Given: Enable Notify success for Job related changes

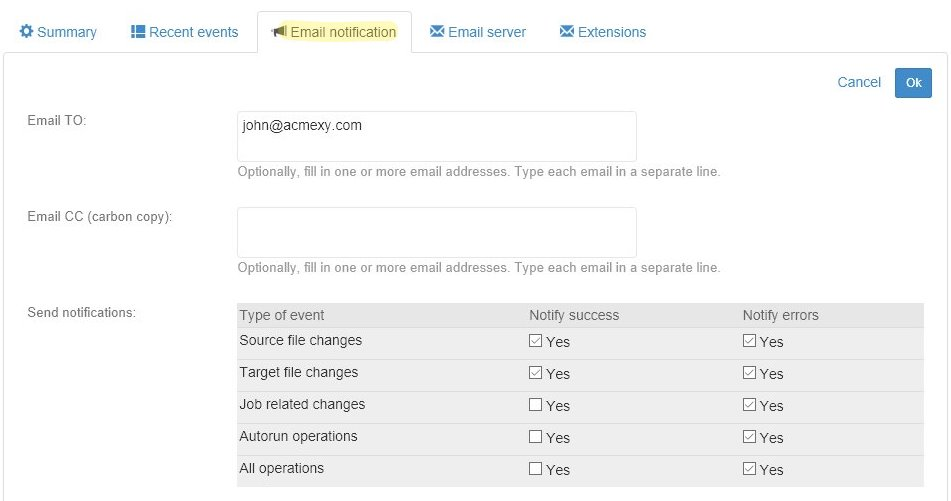Looking at the screenshot, I should coord(536,405).
